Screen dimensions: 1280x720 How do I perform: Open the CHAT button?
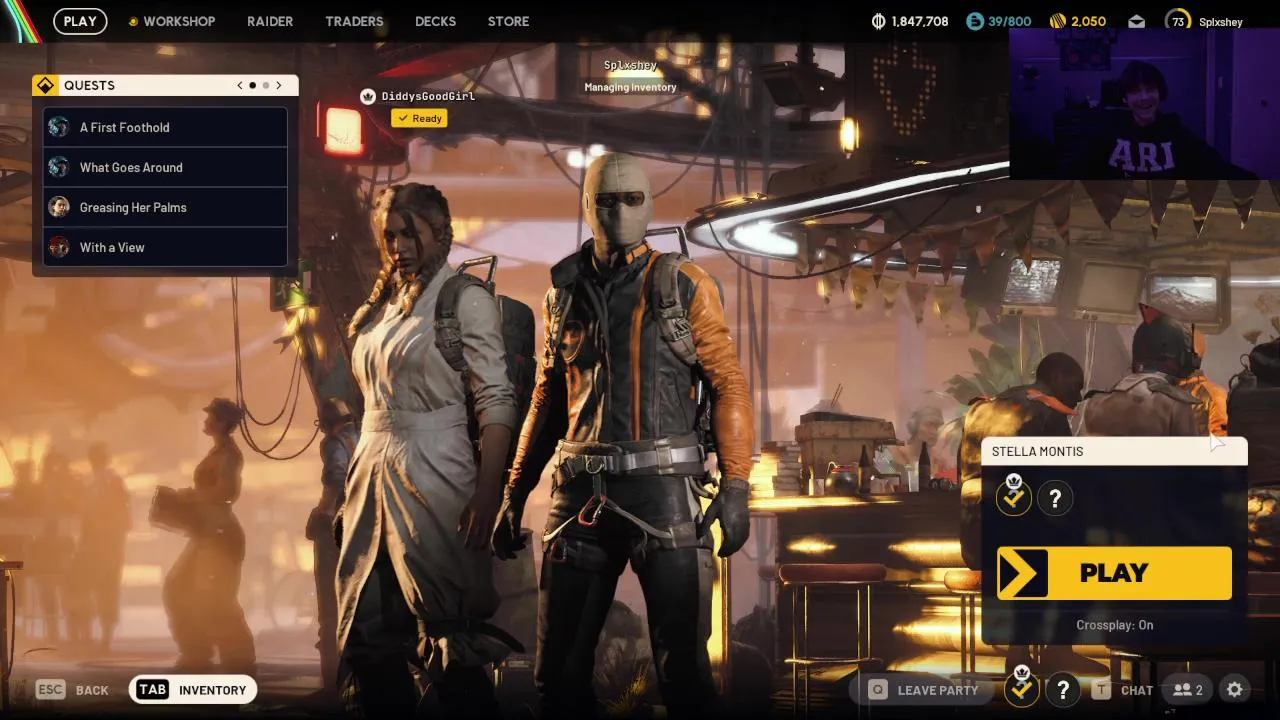pos(1124,690)
